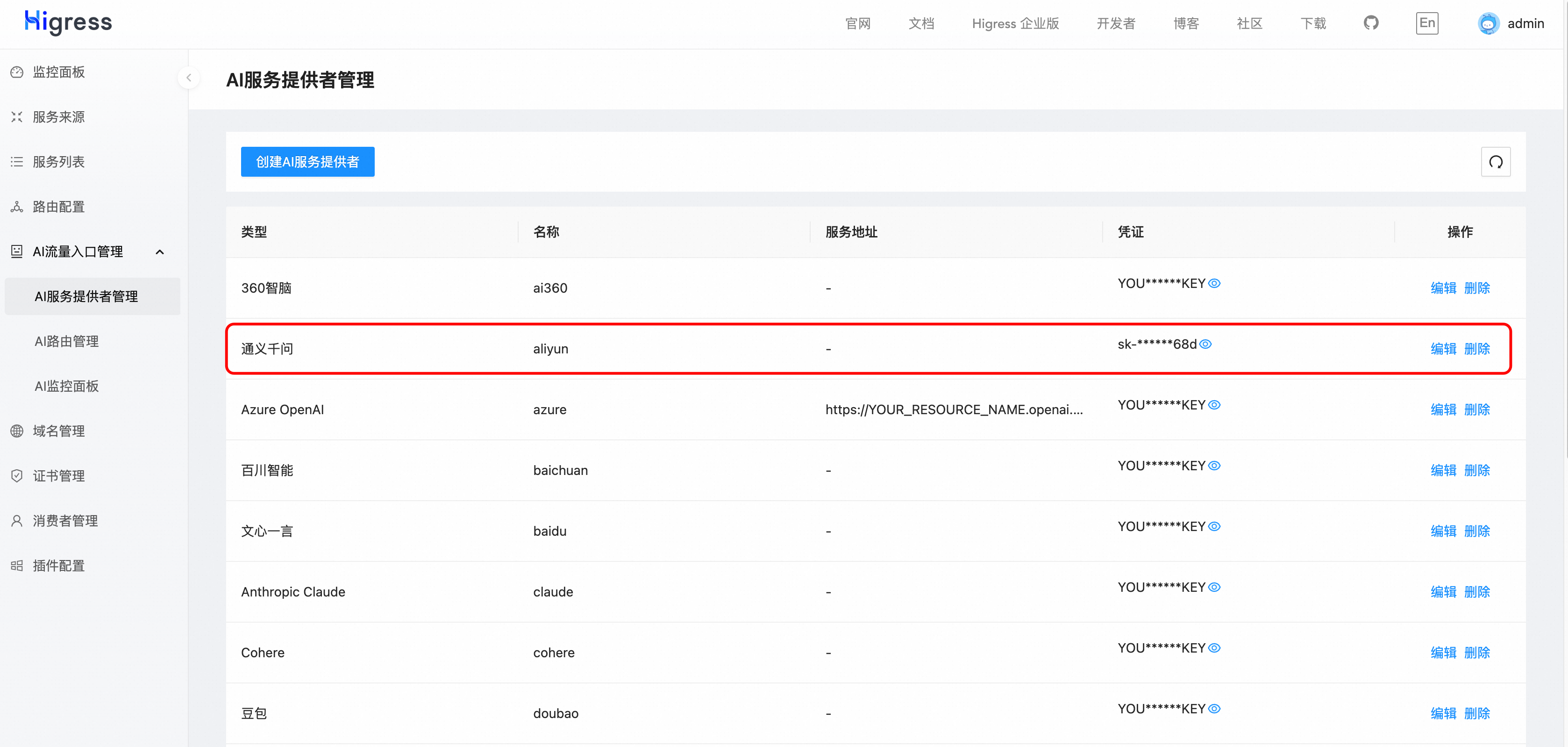Collapse the left sidebar with the chevron
The image size is (1568, 747).
189,78
